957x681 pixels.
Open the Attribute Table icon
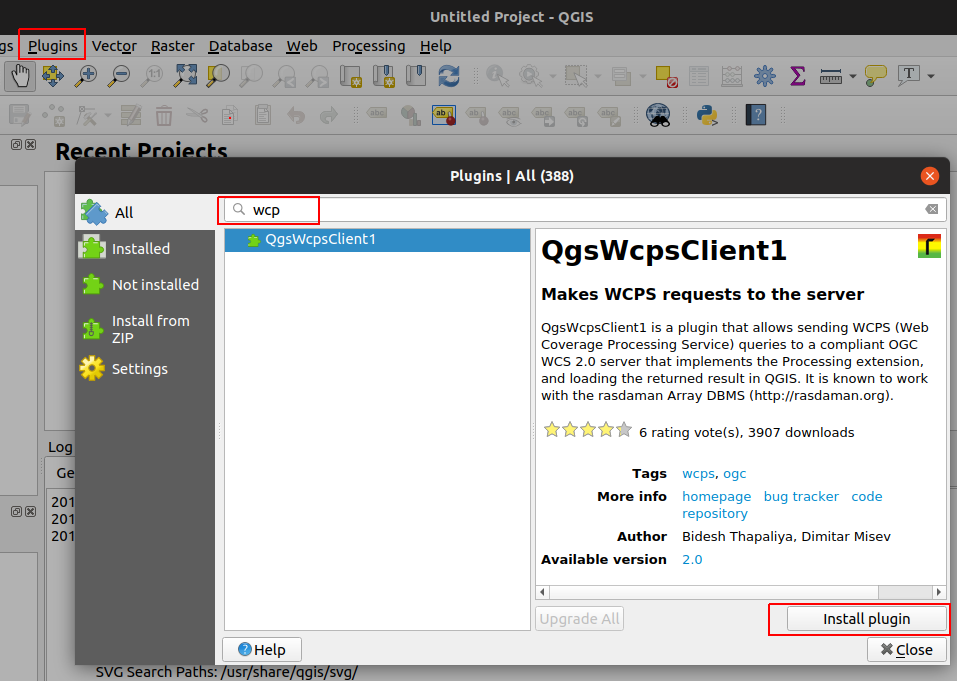[x=699, y=76]
